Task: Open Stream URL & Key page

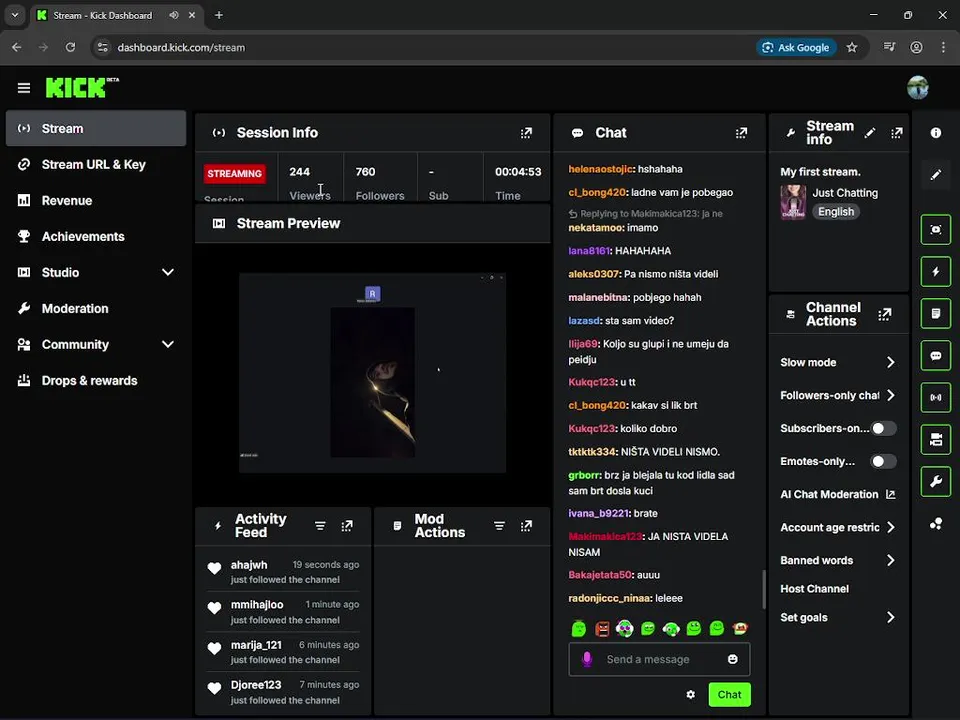Action: (x=96, y=165)
